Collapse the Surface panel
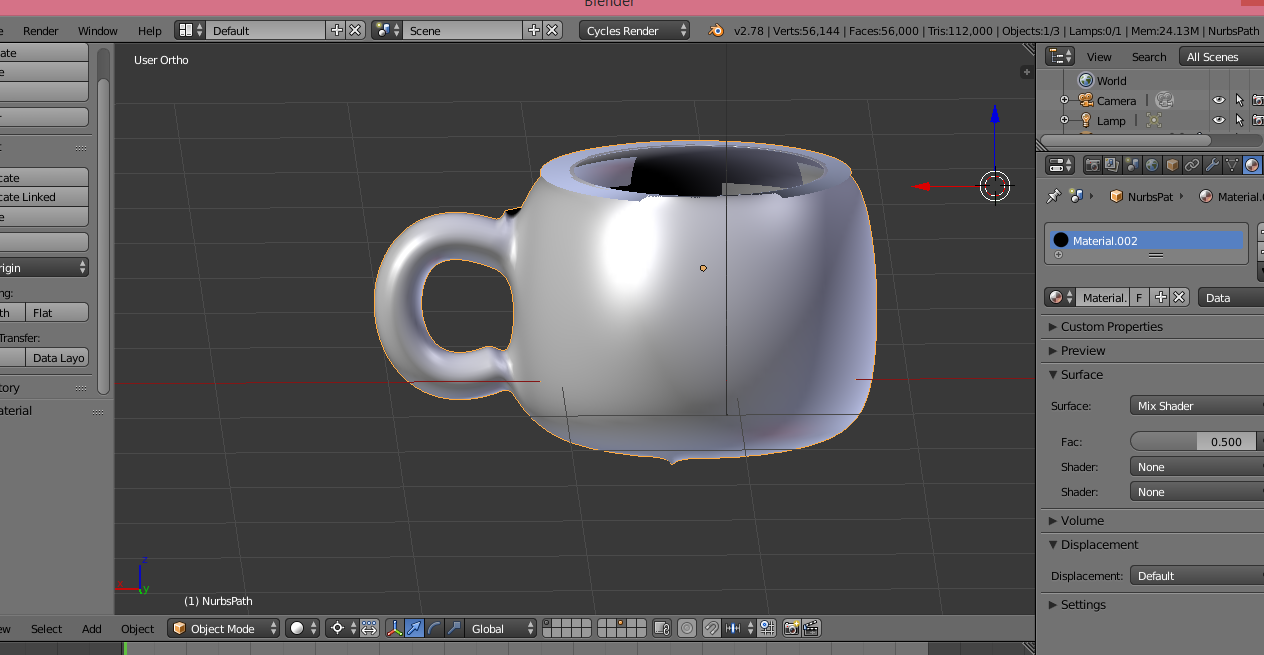Viewport: 1264px width, 655px height. [x=1081, y=375]
